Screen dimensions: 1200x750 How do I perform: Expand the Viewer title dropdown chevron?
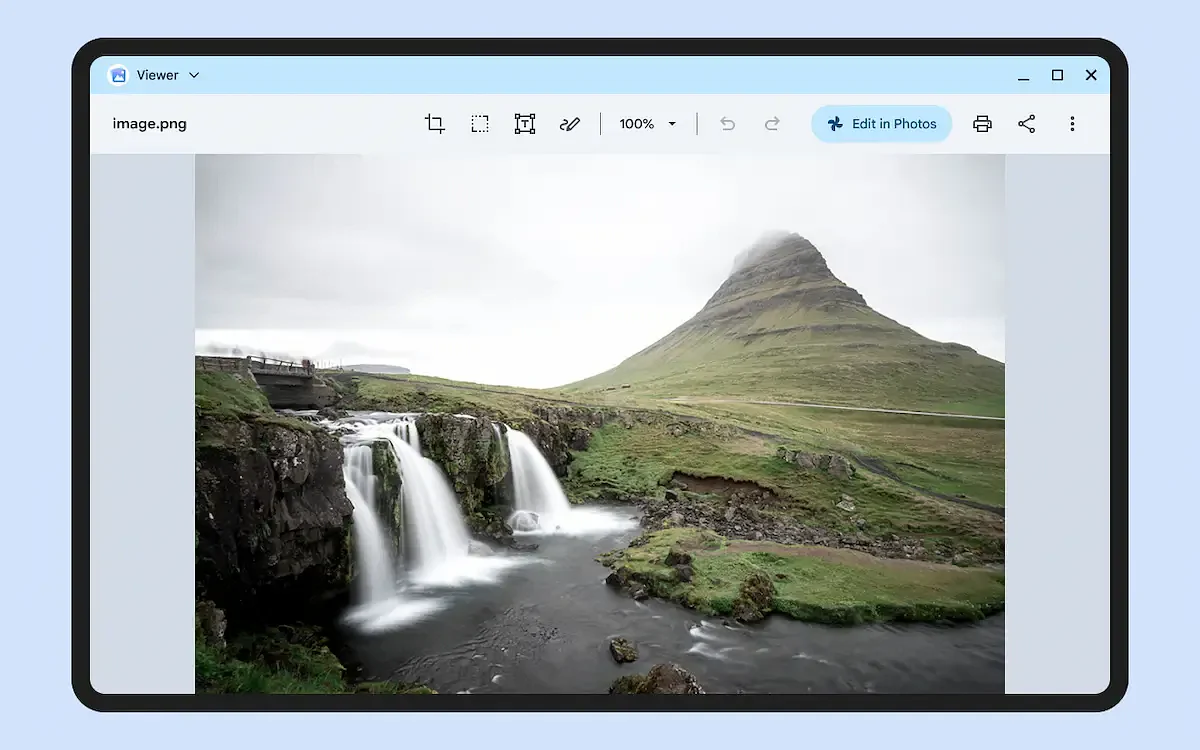click(194, 75)
